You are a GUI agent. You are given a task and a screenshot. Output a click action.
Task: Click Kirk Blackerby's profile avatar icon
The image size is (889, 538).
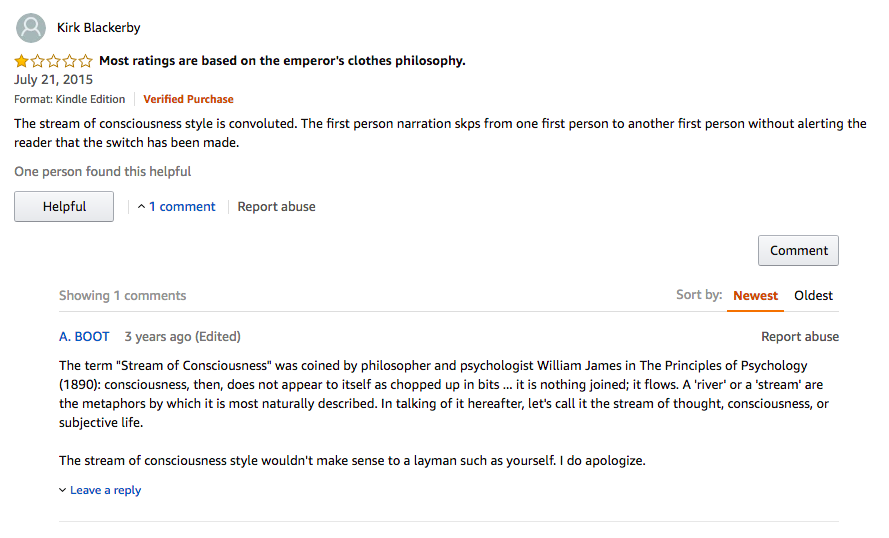click(x=31, y=28)
